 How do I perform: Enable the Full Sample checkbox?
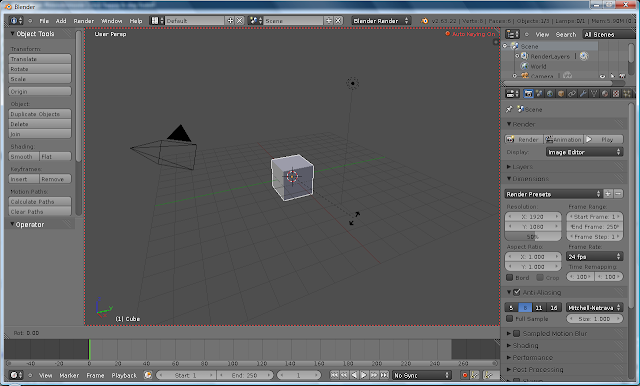[509, 319]
